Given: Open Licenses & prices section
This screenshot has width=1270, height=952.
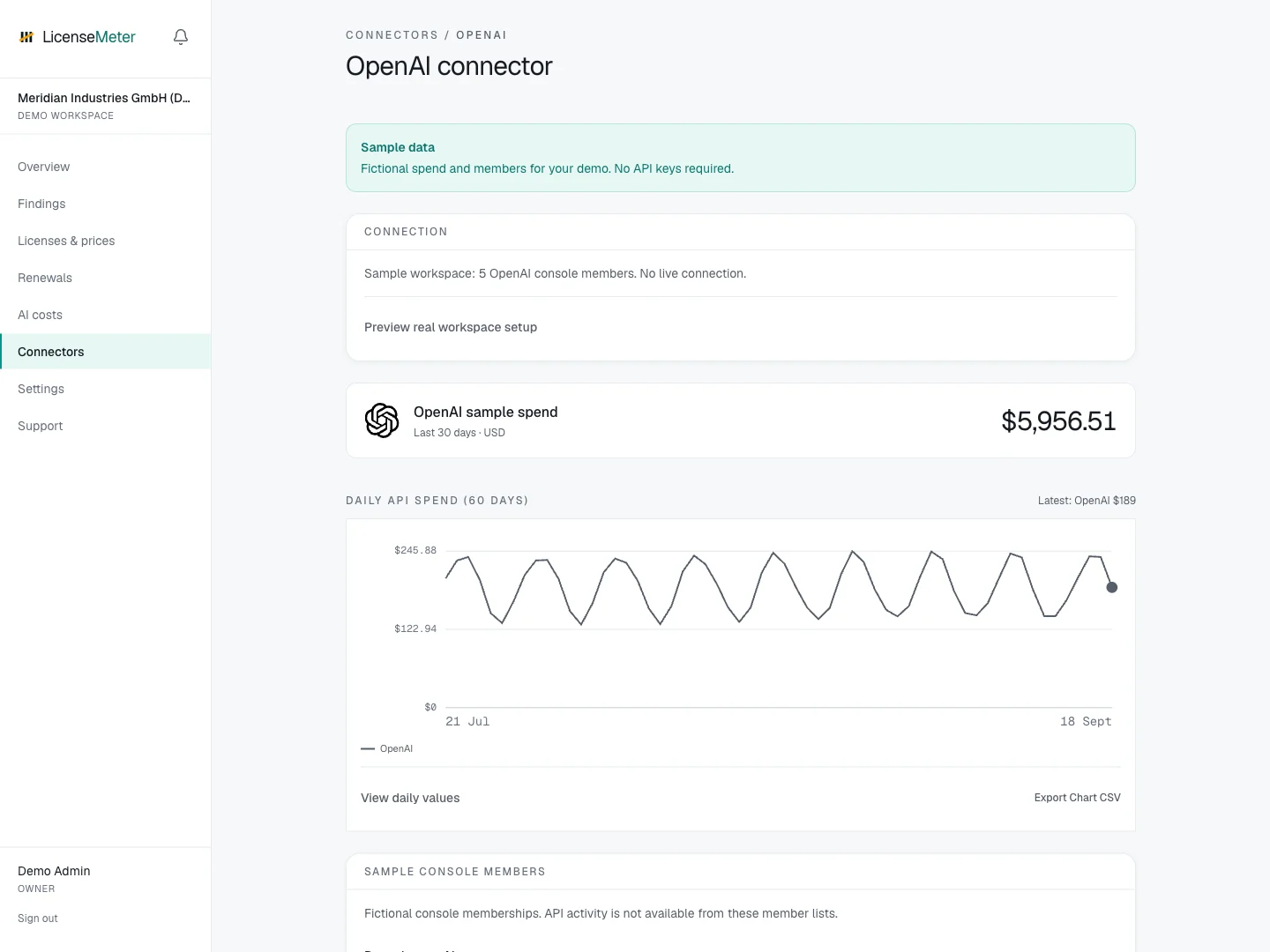Looking at the screenshot, I should [x=106, y=241].
